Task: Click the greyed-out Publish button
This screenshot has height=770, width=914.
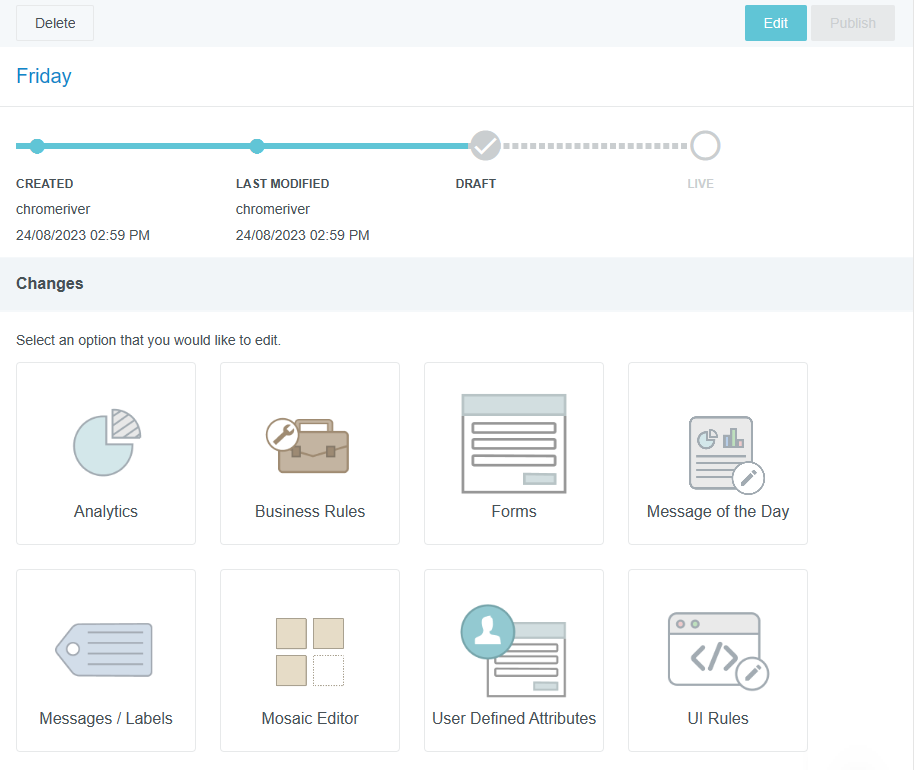Action: [852, 23]
